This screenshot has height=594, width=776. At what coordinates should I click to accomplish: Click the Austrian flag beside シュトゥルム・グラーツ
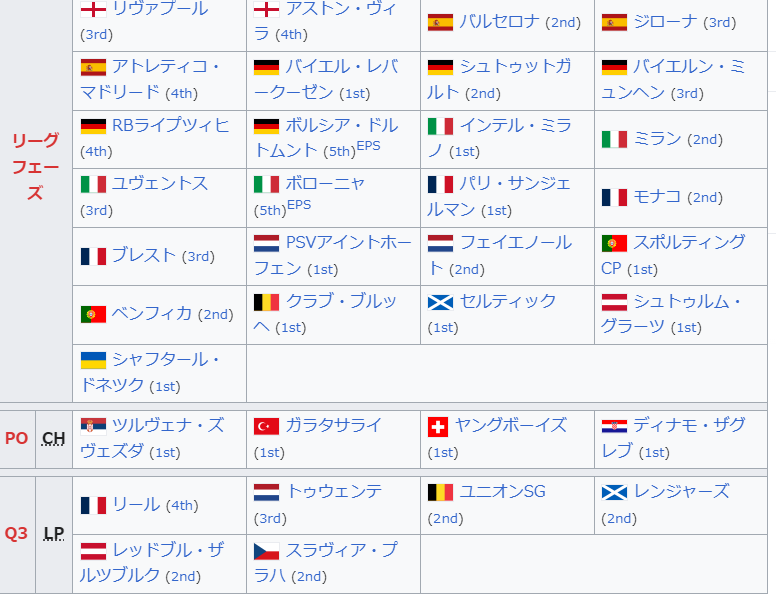tap(614, 302)
